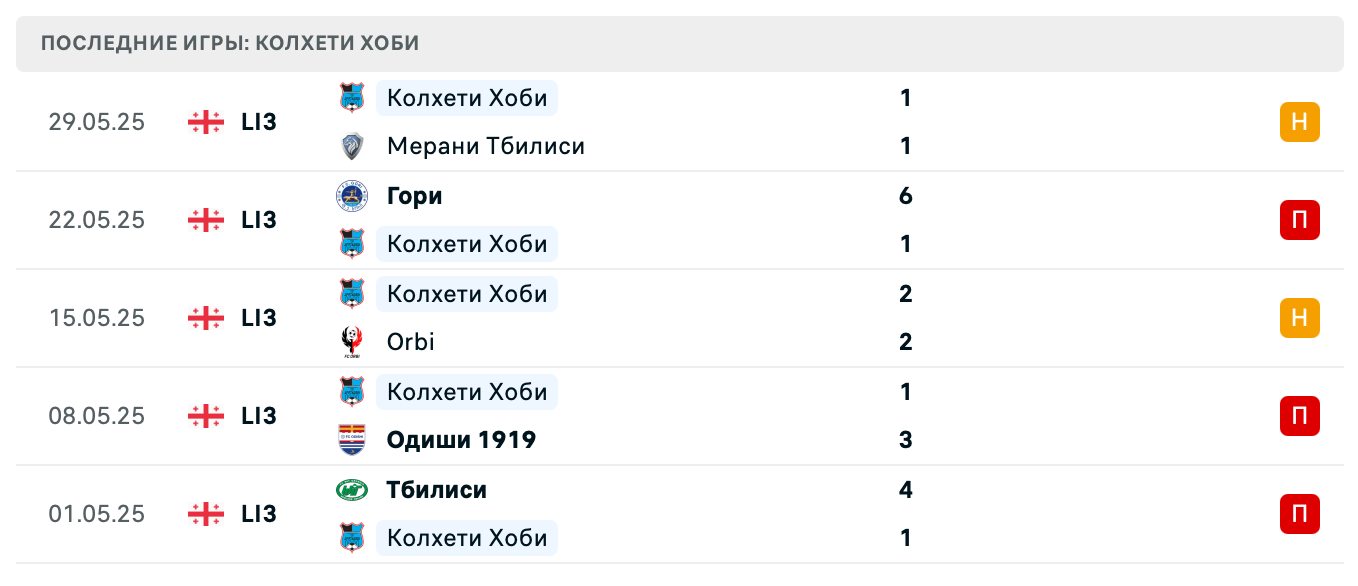Open the Гори team link
Viewport: 1358px width, 586px height.
click(x=414, y=195)
